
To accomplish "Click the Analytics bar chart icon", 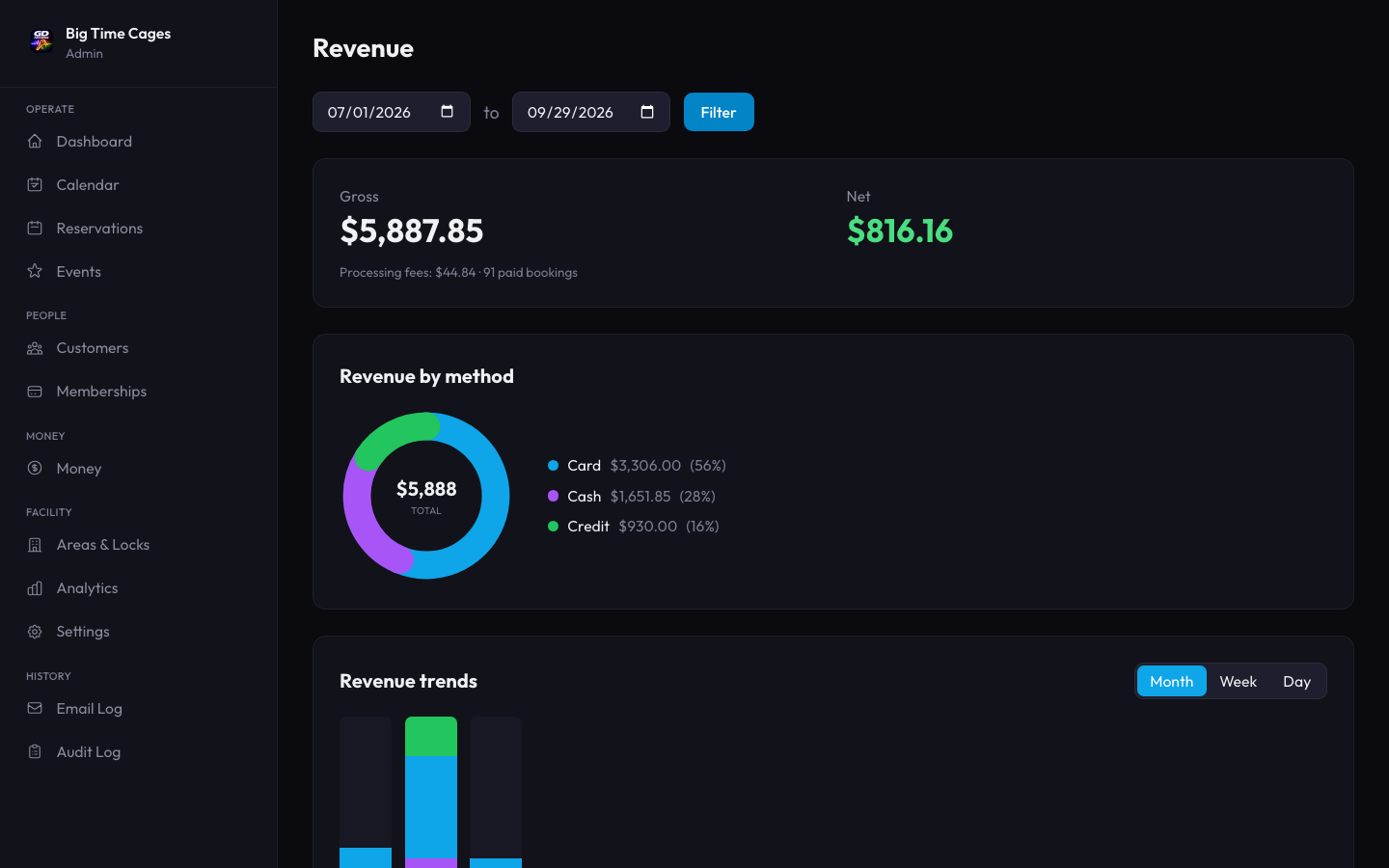I will point(35,588).
